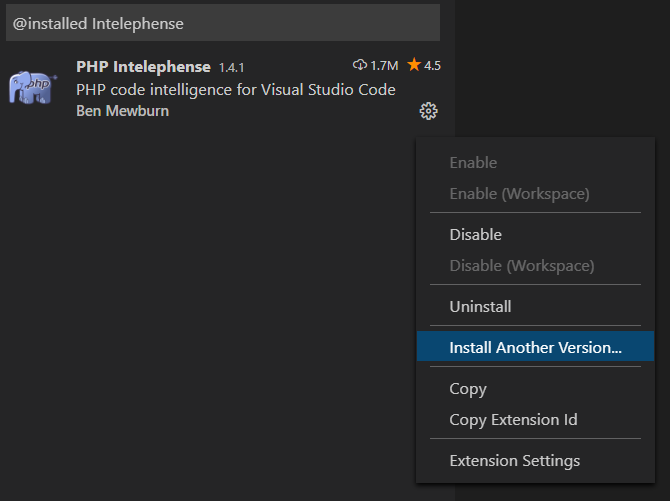The image size is (670, 501).
Task: Click the PHP Intelephense elephant logo
Action: point(33,88)
